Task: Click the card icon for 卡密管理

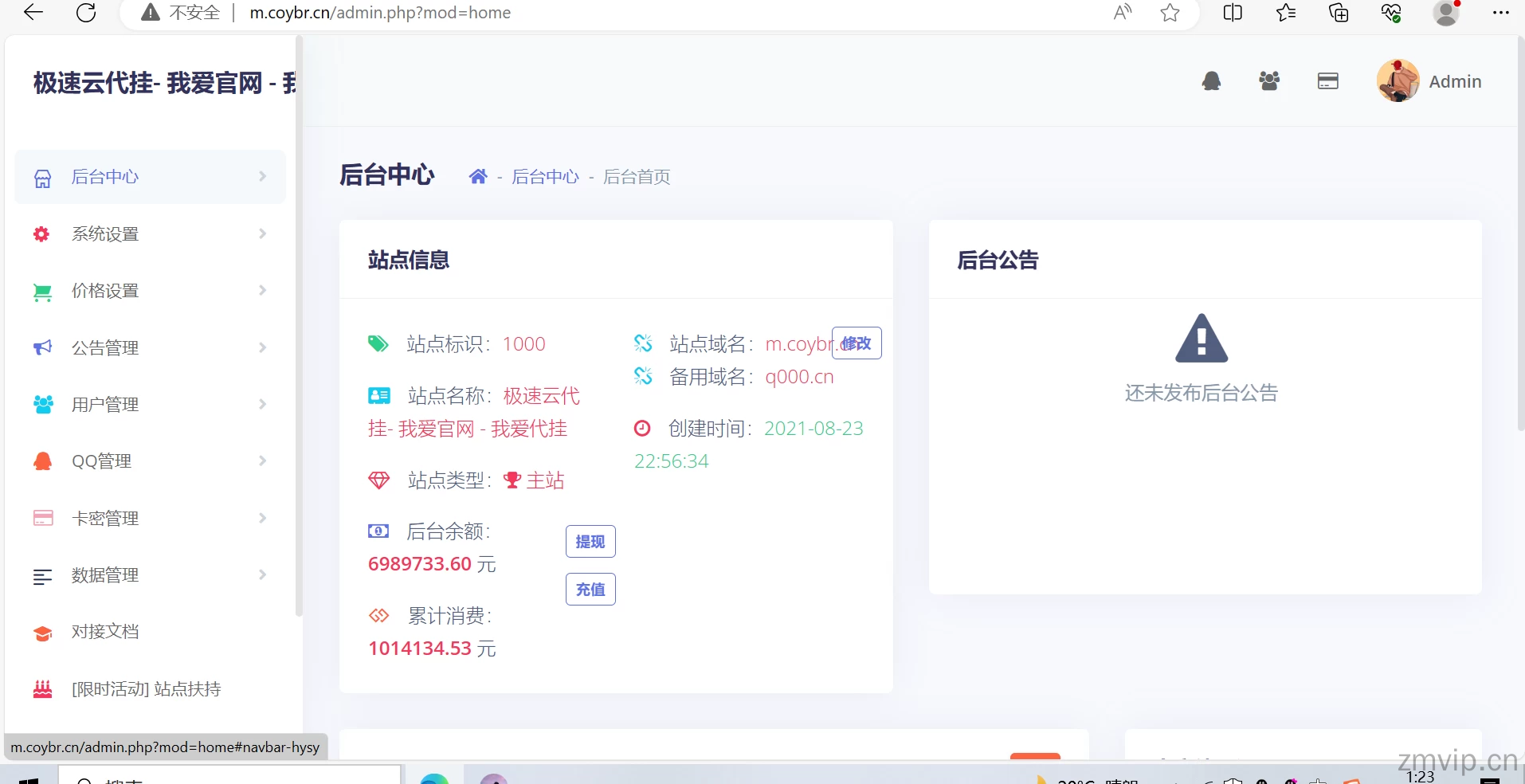Action: 43,518
